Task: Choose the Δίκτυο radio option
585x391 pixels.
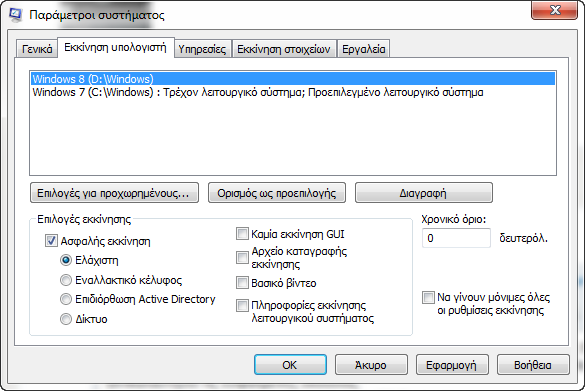Action: point(66,319)
